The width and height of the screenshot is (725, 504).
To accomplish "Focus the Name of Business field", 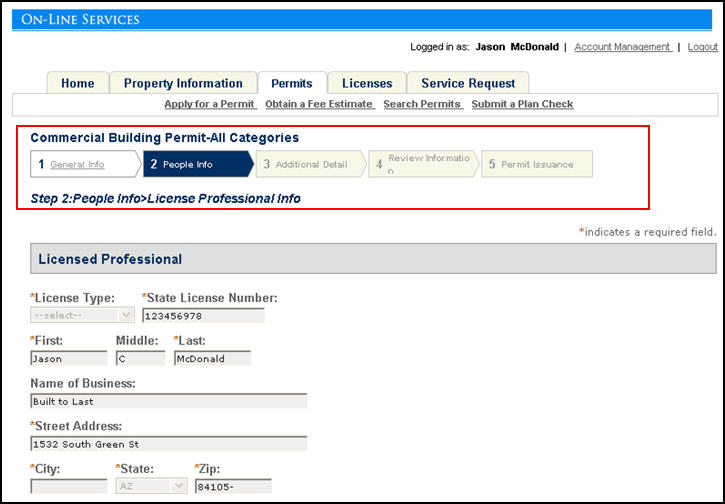I will 168,401.
